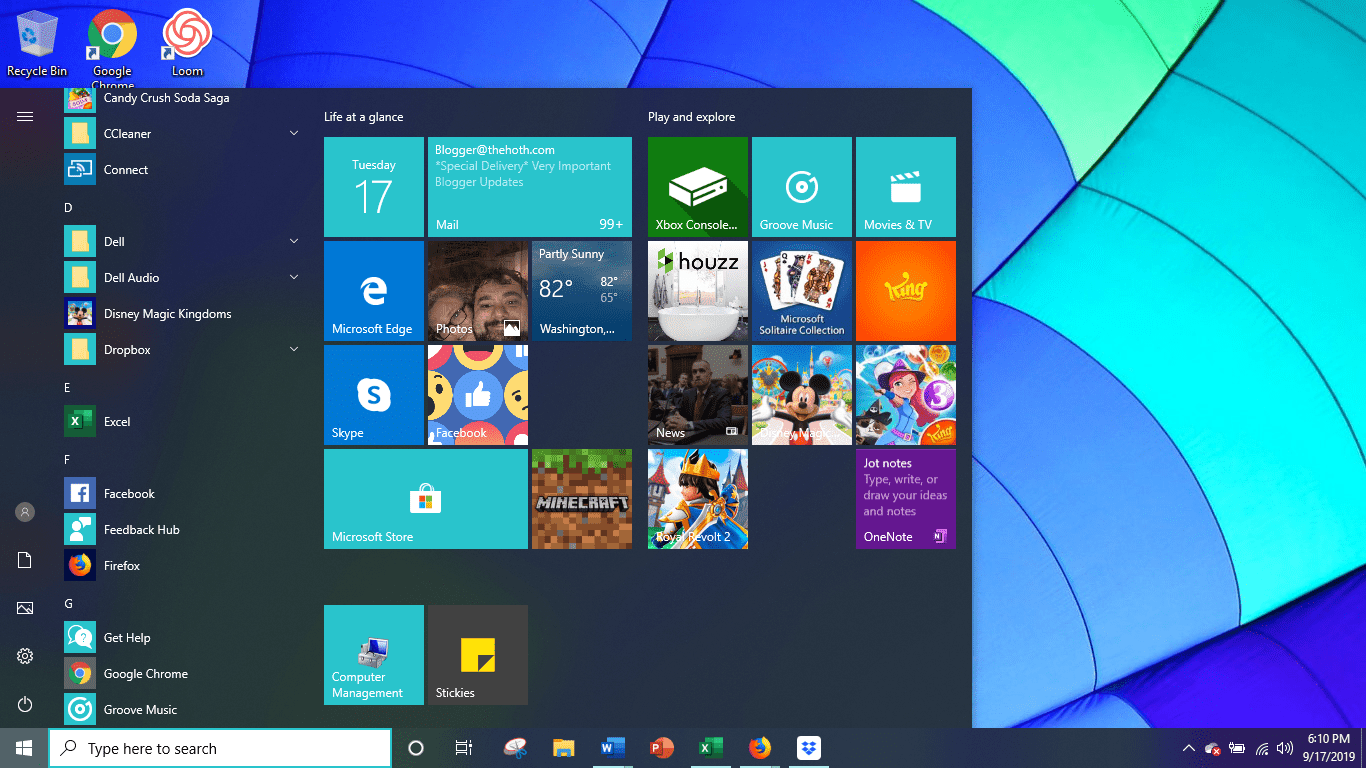The image size is (1366, 768).
Task: Select the Recycle Bin desktop icon
Action: 37,43
